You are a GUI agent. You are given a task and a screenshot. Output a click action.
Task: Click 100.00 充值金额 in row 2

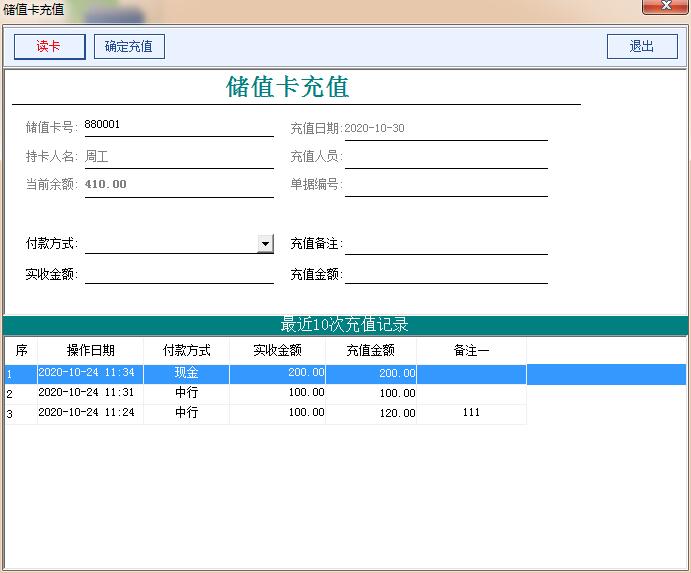(x=371, y=394)
